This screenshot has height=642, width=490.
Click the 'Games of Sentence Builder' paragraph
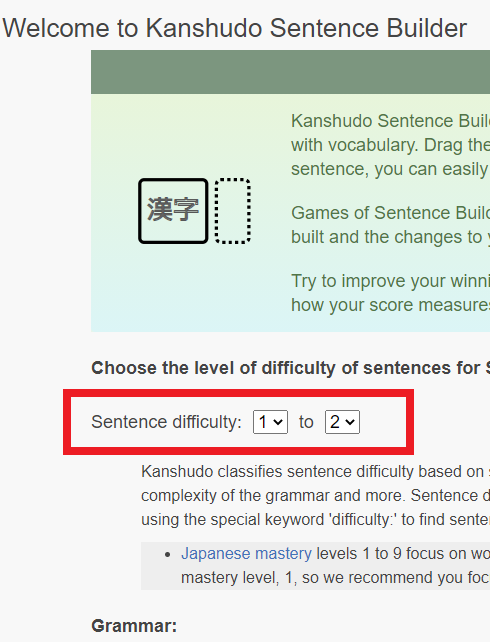(391, 225)
